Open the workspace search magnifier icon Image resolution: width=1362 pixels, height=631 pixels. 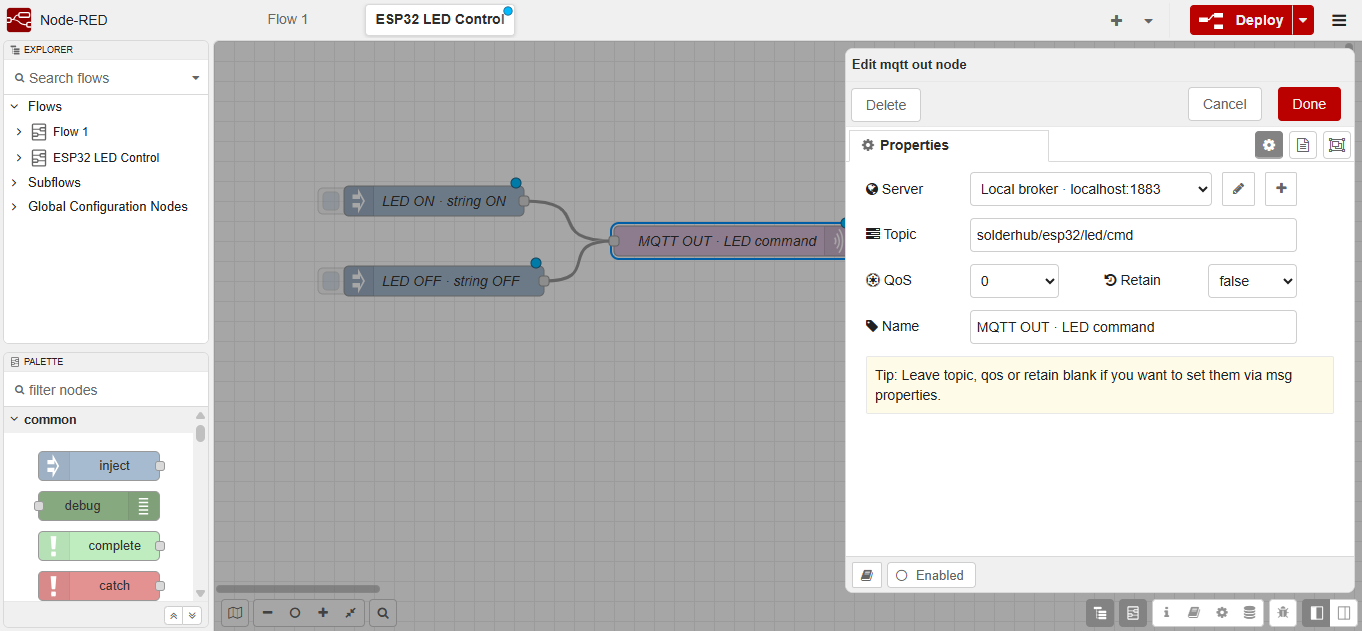(x=383, y=613)
